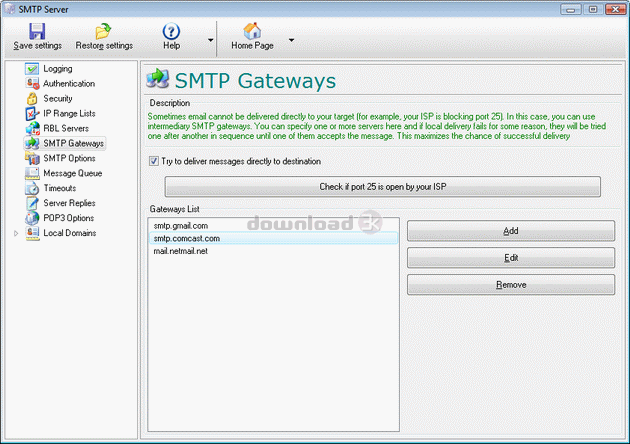Click the SMTP Gateways sidebar icon
This screenshot has width=630, height=444.
[x=32, y=143]
